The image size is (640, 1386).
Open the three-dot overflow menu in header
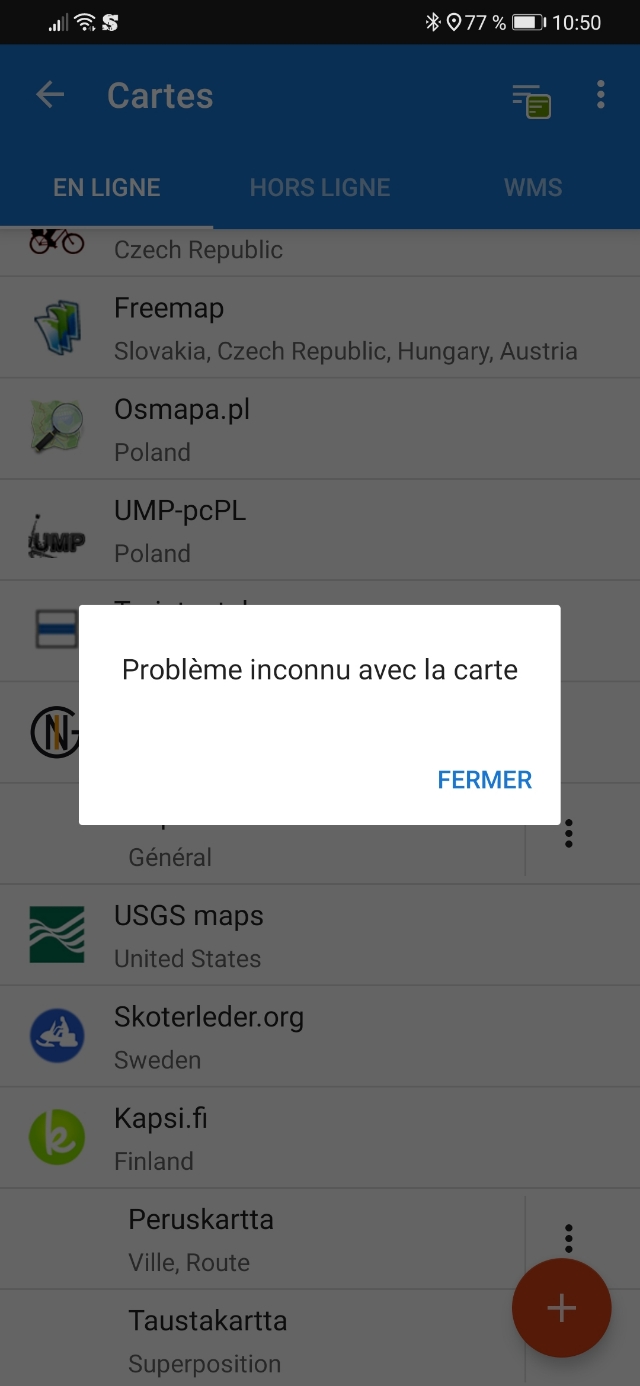(600, 95)
